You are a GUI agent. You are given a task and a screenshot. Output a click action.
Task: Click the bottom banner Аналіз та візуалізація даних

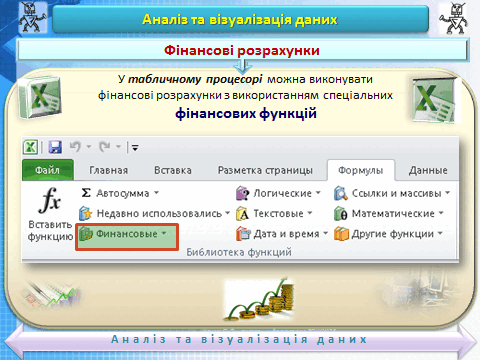(x=239, y=339)
